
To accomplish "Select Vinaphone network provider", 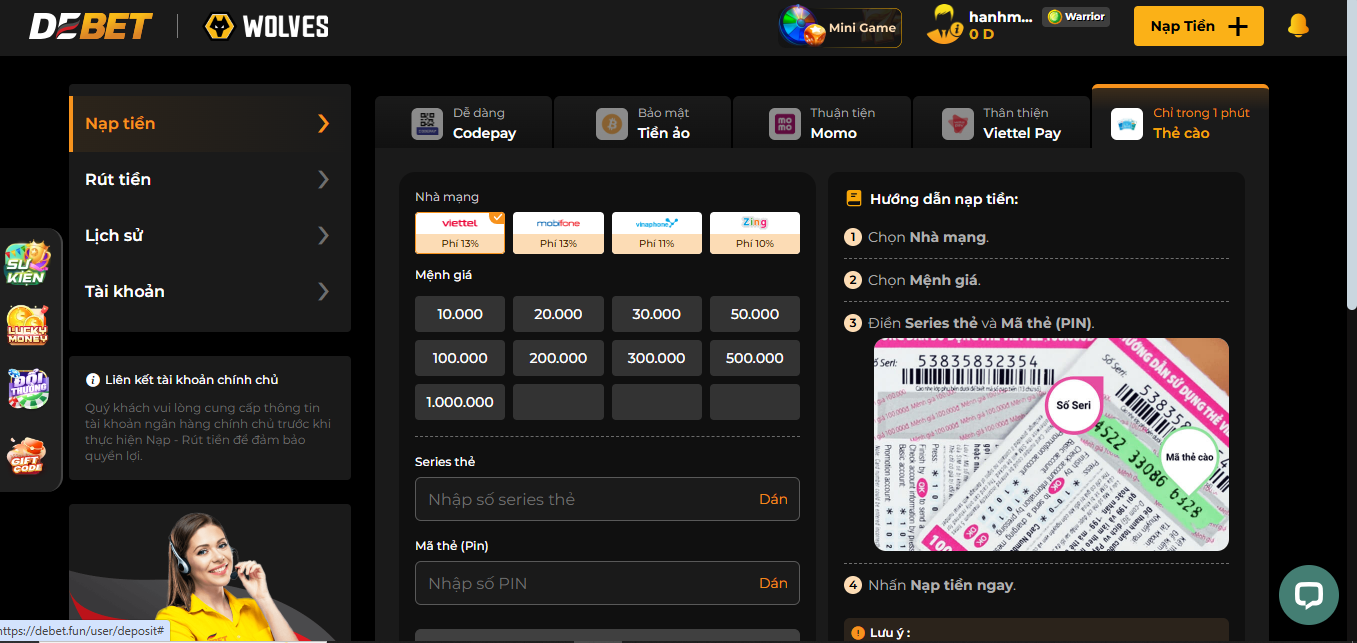I will (x=656, y=233).
